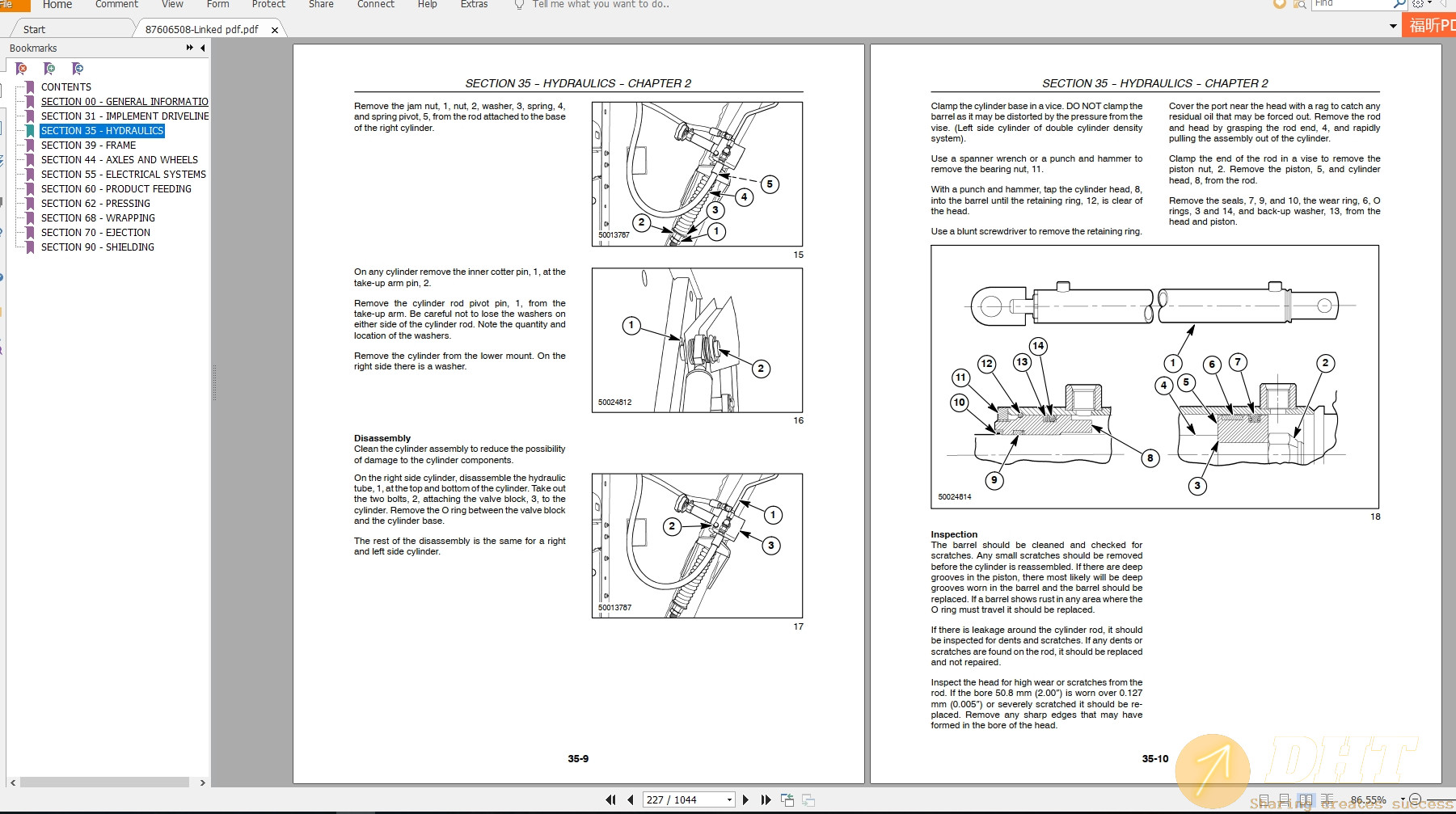Screen dimensions: 1456x814
Task: Open the page number dropdown
Action: [729, 800]
